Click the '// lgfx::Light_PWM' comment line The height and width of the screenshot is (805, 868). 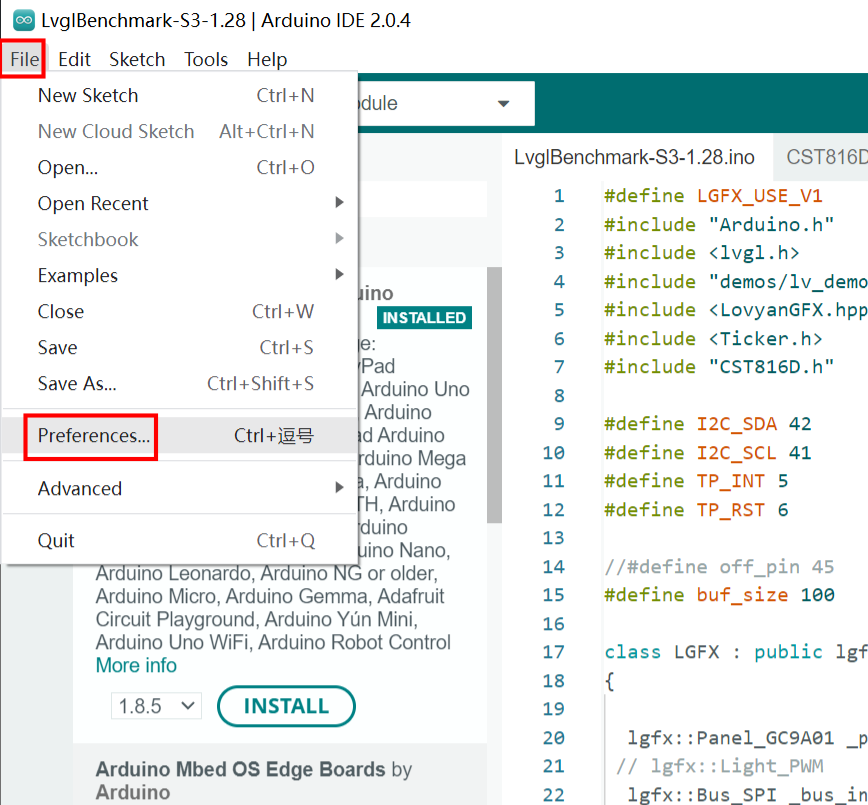pyautogui.click(x=720, y=766)
